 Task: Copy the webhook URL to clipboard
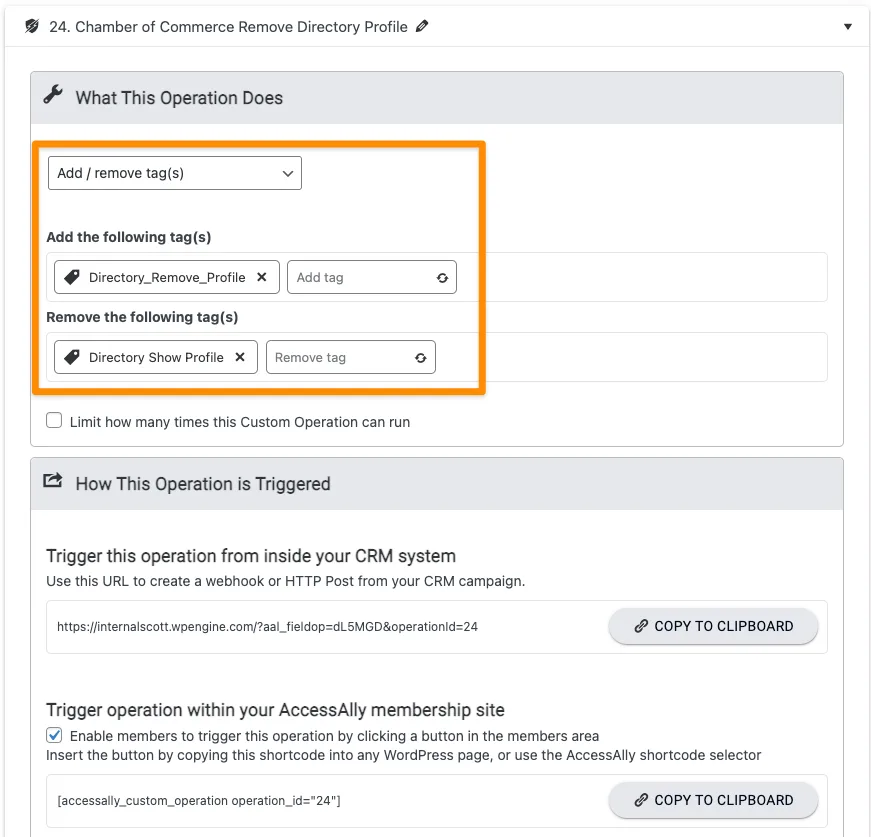click(x=713, y=626)
